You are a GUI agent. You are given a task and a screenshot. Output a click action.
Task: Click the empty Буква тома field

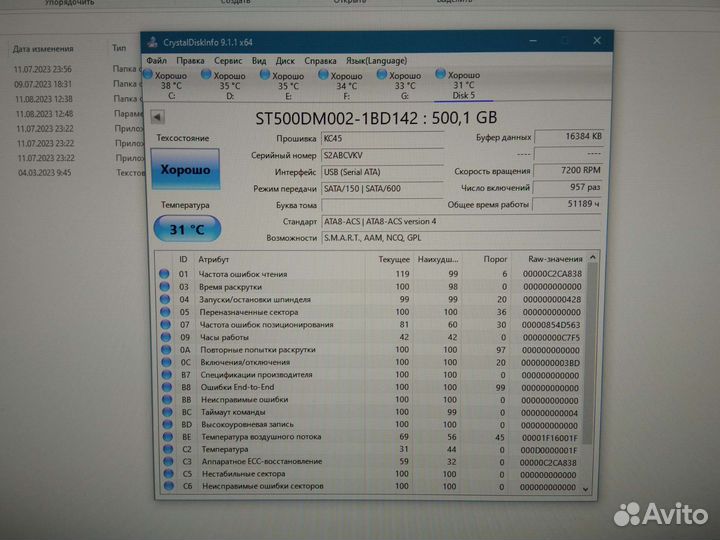coord(382,205)
